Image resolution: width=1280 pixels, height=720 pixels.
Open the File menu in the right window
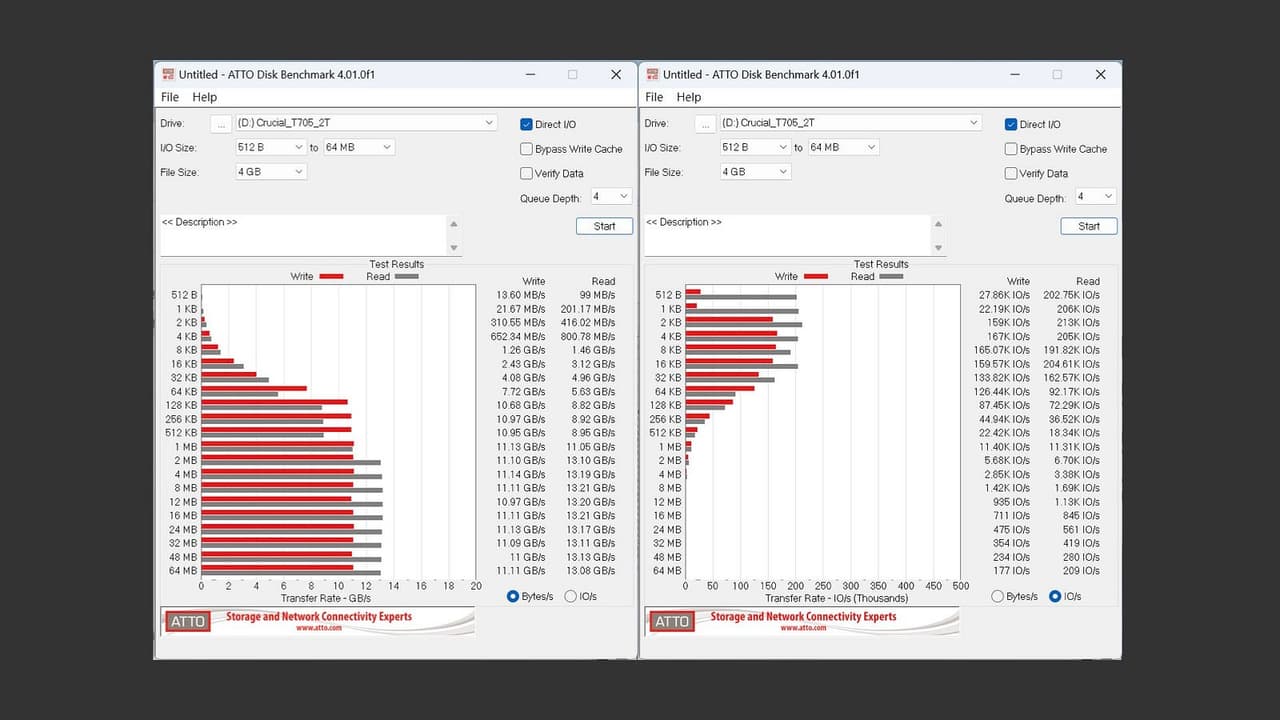pos(654,97)
